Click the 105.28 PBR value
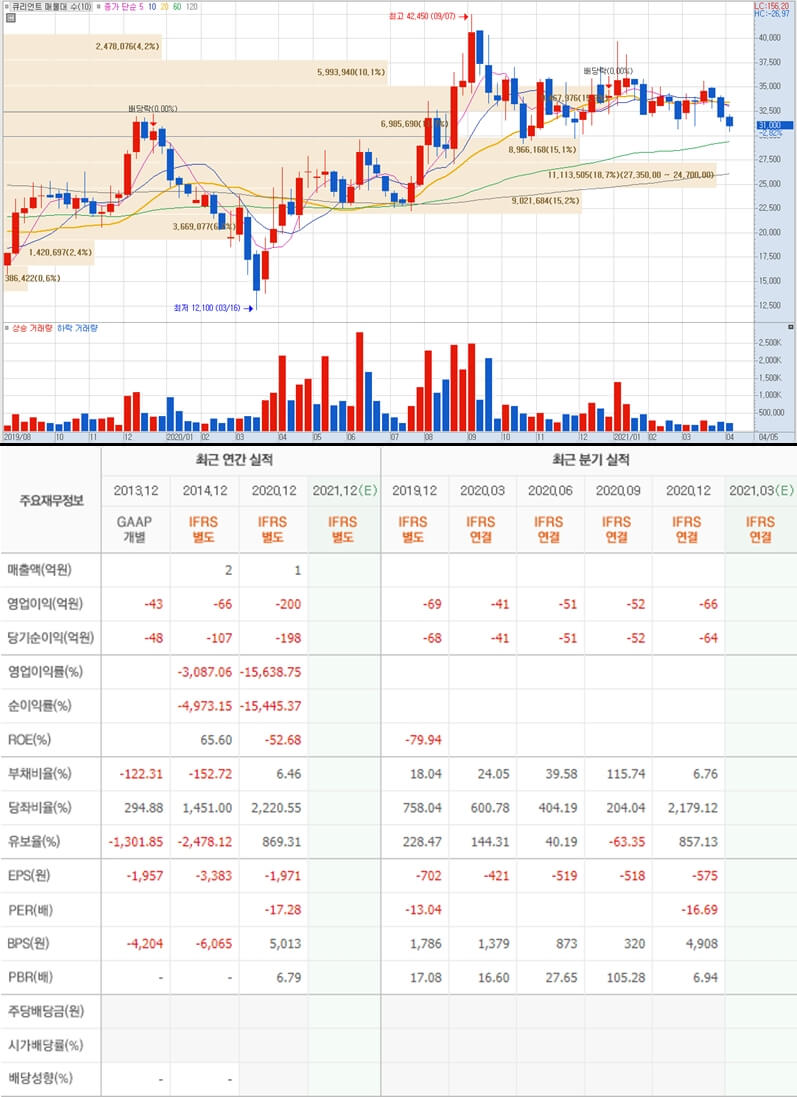Image resolution: width=797 pixels, height=1097 pixels. coord(626,977)
